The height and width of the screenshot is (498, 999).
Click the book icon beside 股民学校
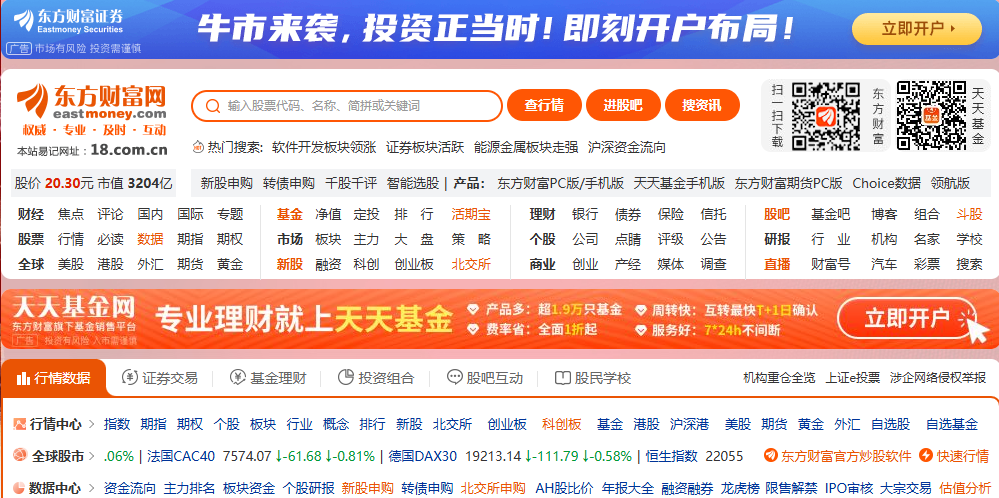point(562,378)
